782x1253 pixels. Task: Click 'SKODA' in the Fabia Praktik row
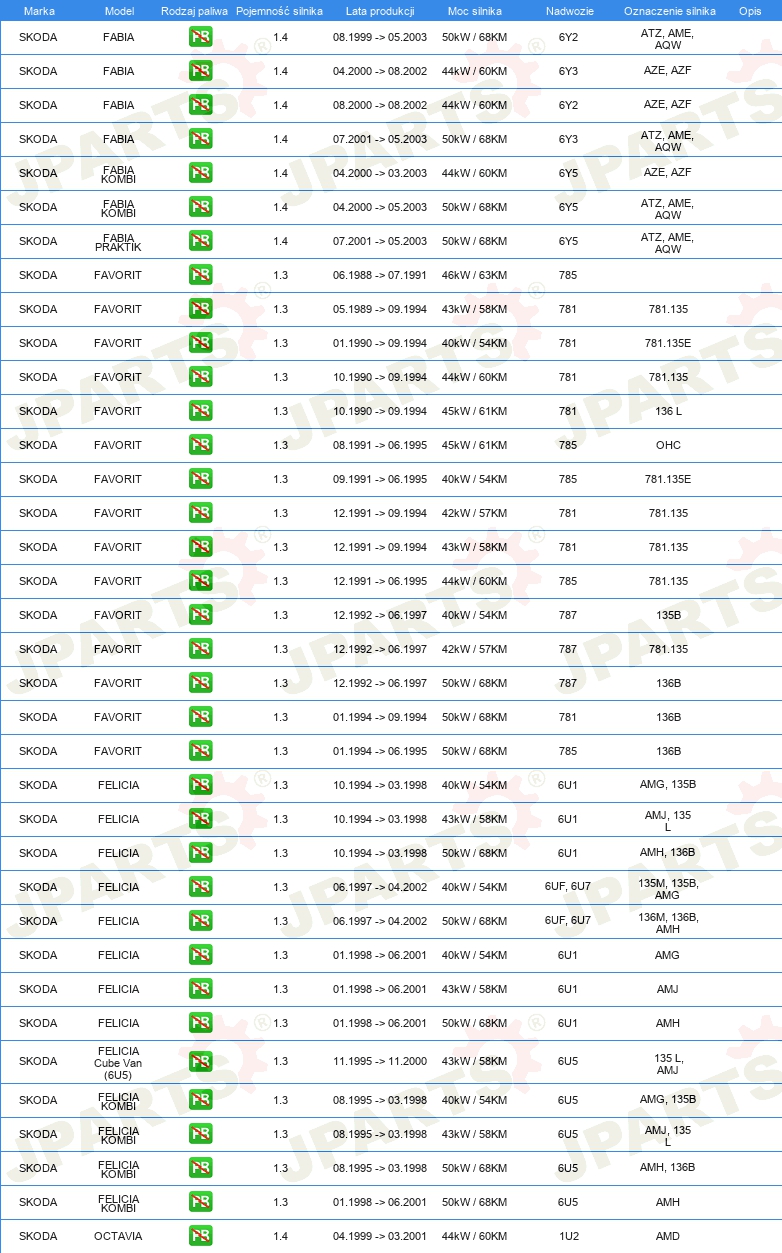click(x=38, y=241)
